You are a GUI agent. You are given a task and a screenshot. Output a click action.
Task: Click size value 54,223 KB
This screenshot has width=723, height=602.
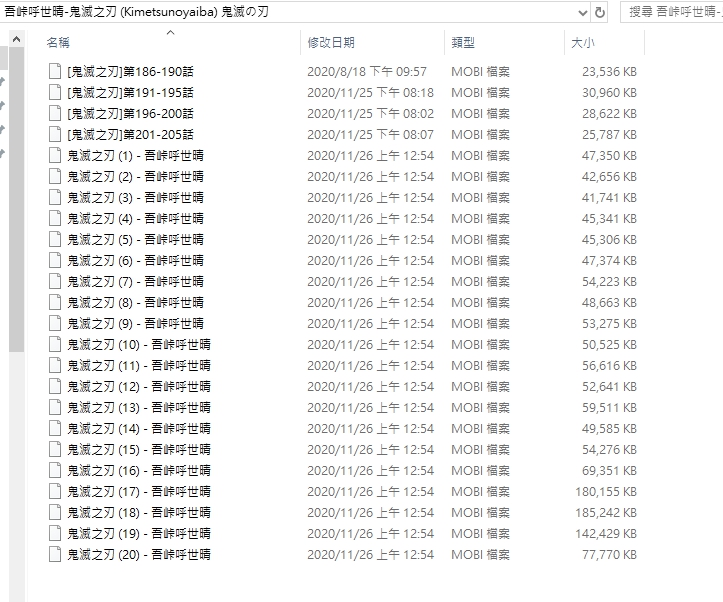click(x=609, y=282)
